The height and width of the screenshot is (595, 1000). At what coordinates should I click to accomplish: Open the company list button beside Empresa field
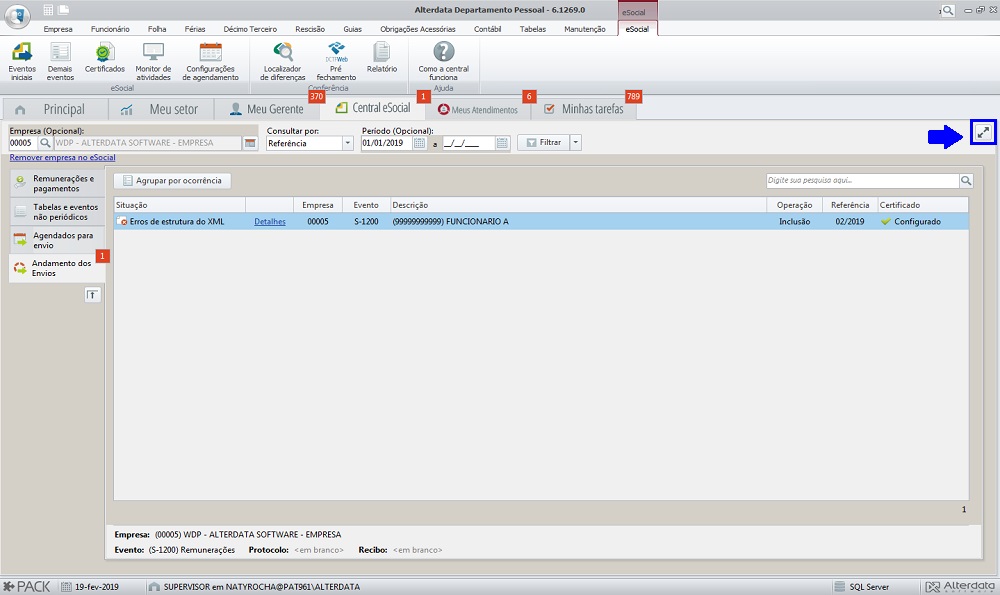click(x=250, y=143)
